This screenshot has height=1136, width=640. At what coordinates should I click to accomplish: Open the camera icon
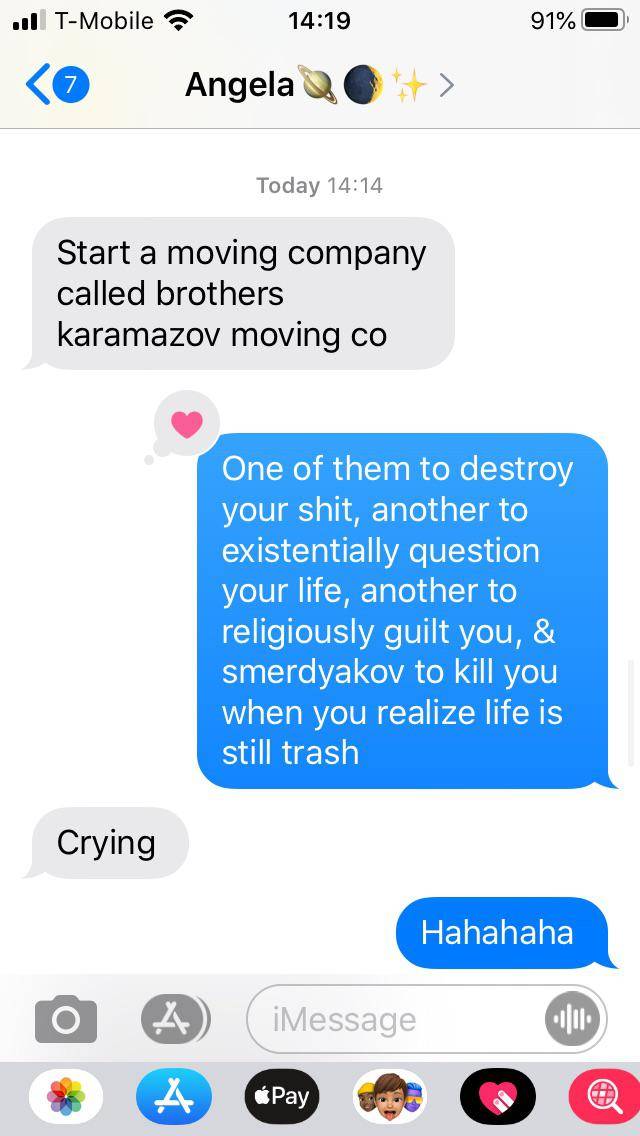click(x=66, y=1019)
